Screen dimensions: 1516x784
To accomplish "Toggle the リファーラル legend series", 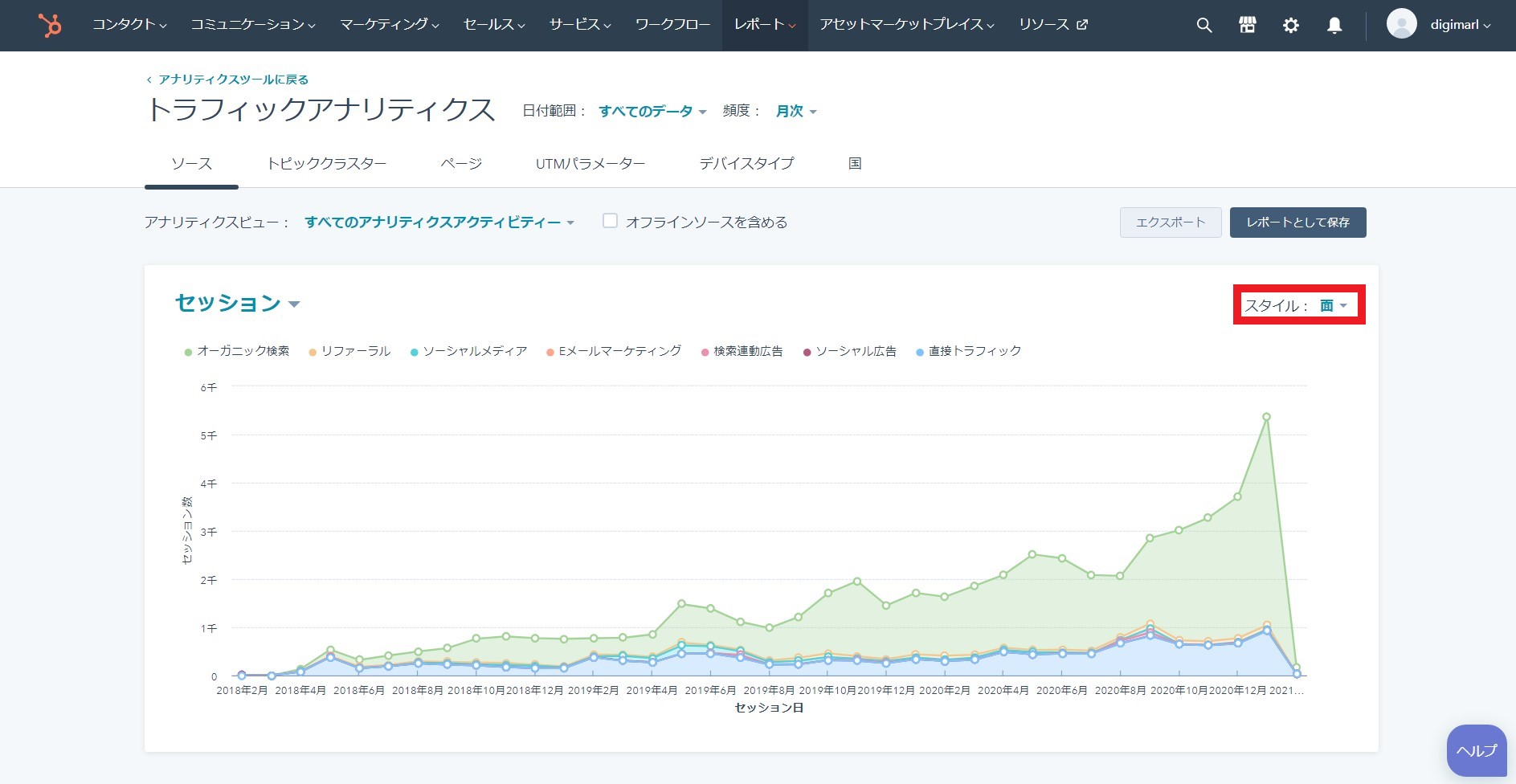I will pos(349,351).
